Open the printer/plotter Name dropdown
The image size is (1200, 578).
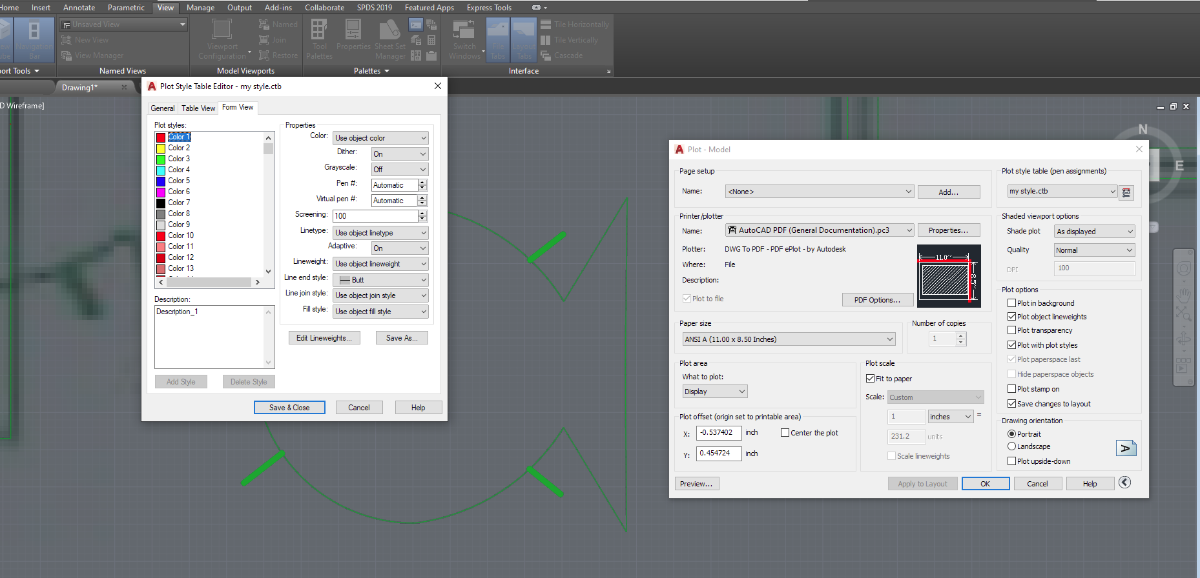pyautogui.click(x=820, y=230)
